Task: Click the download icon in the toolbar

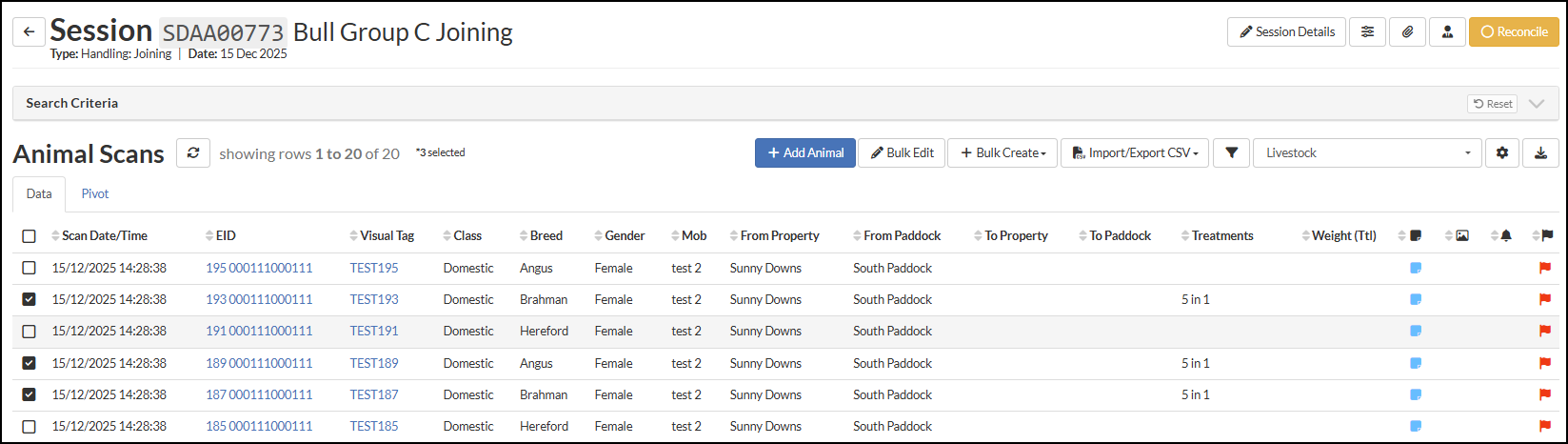Action: (1540, 153)
